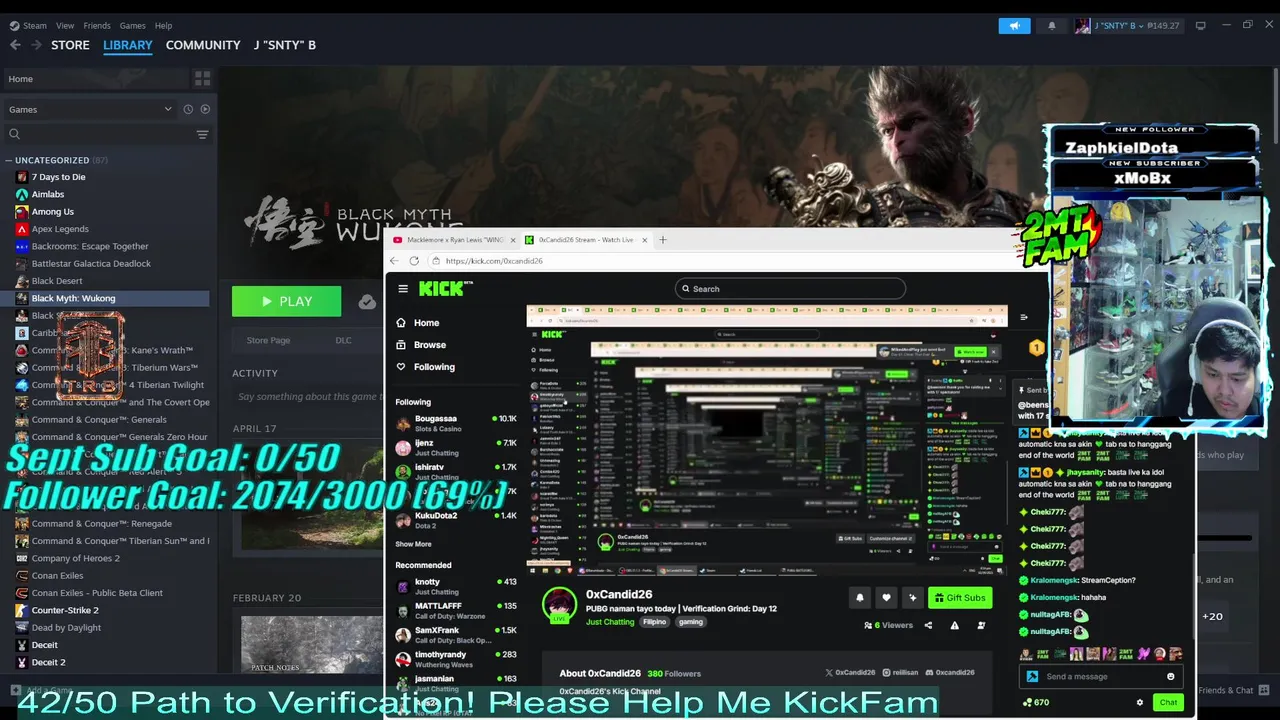The width and height of the screenshot is (1280, 720).
Task: Select Black Desert in the library list
Action: coord(57,281)
